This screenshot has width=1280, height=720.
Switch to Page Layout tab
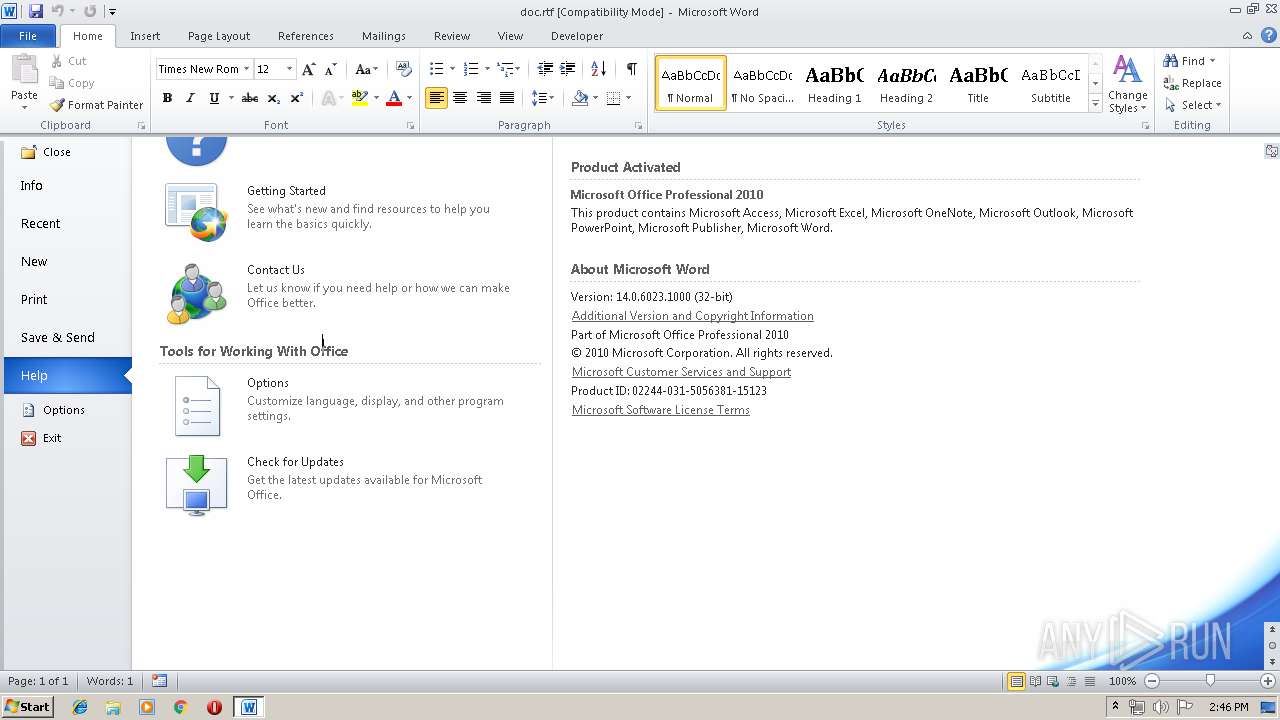click(x=219, y=36)
